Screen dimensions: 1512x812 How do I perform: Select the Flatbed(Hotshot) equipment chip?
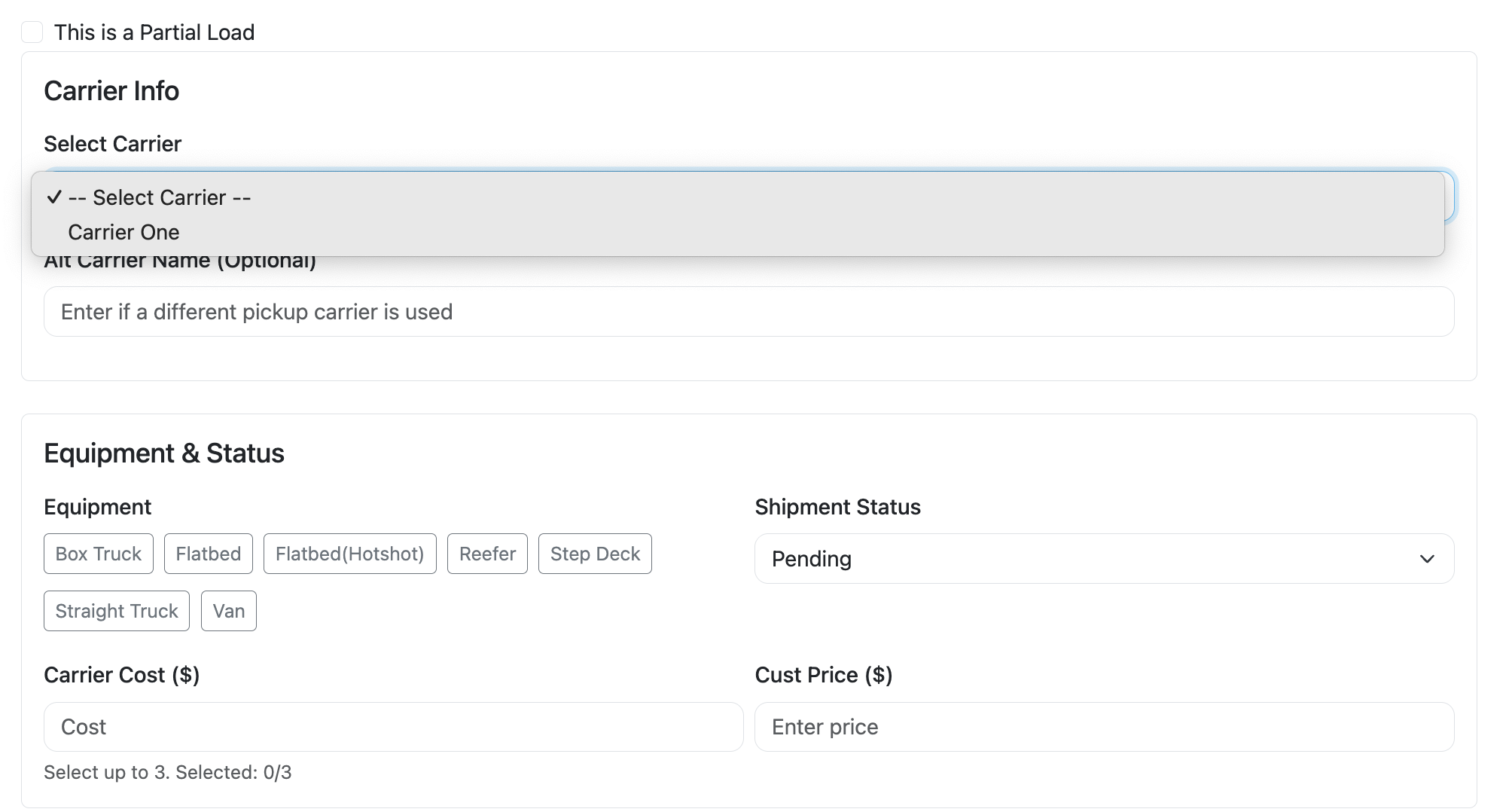[x=349, y=553]
